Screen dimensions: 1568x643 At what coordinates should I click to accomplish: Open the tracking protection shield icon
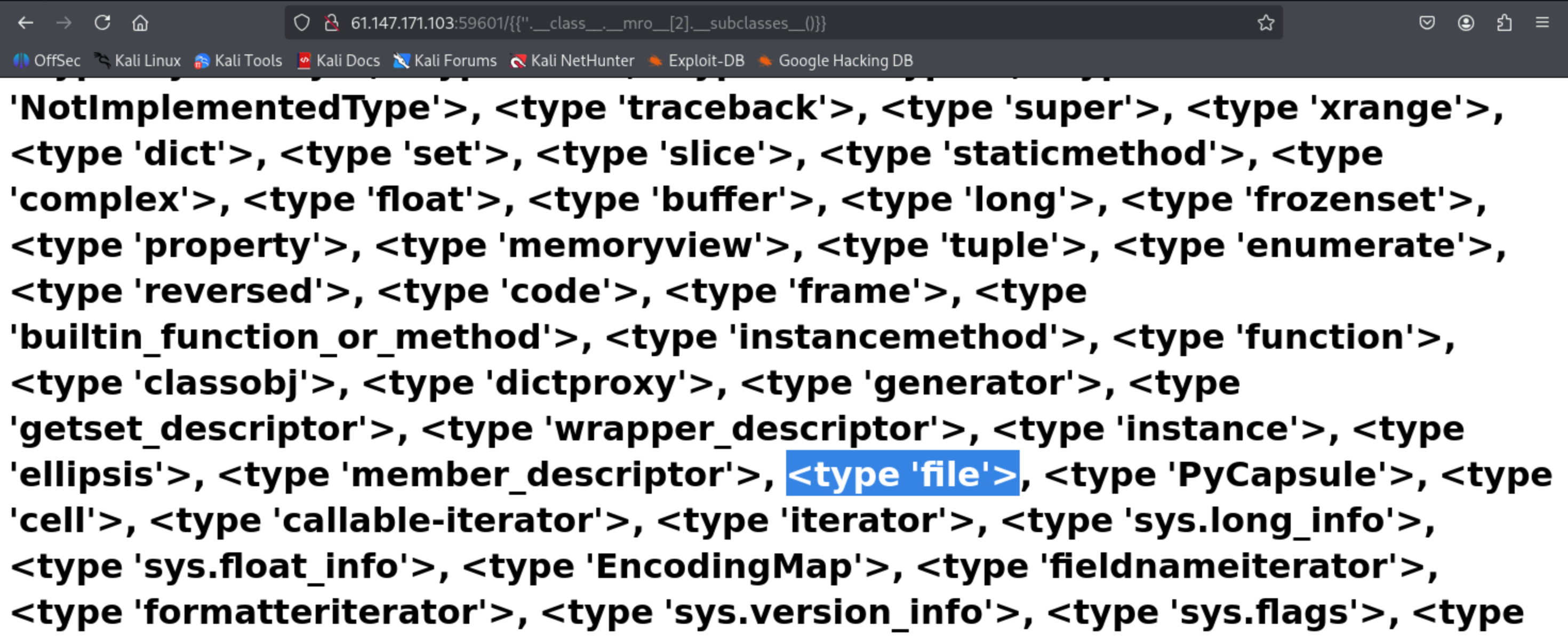point(302,23)
